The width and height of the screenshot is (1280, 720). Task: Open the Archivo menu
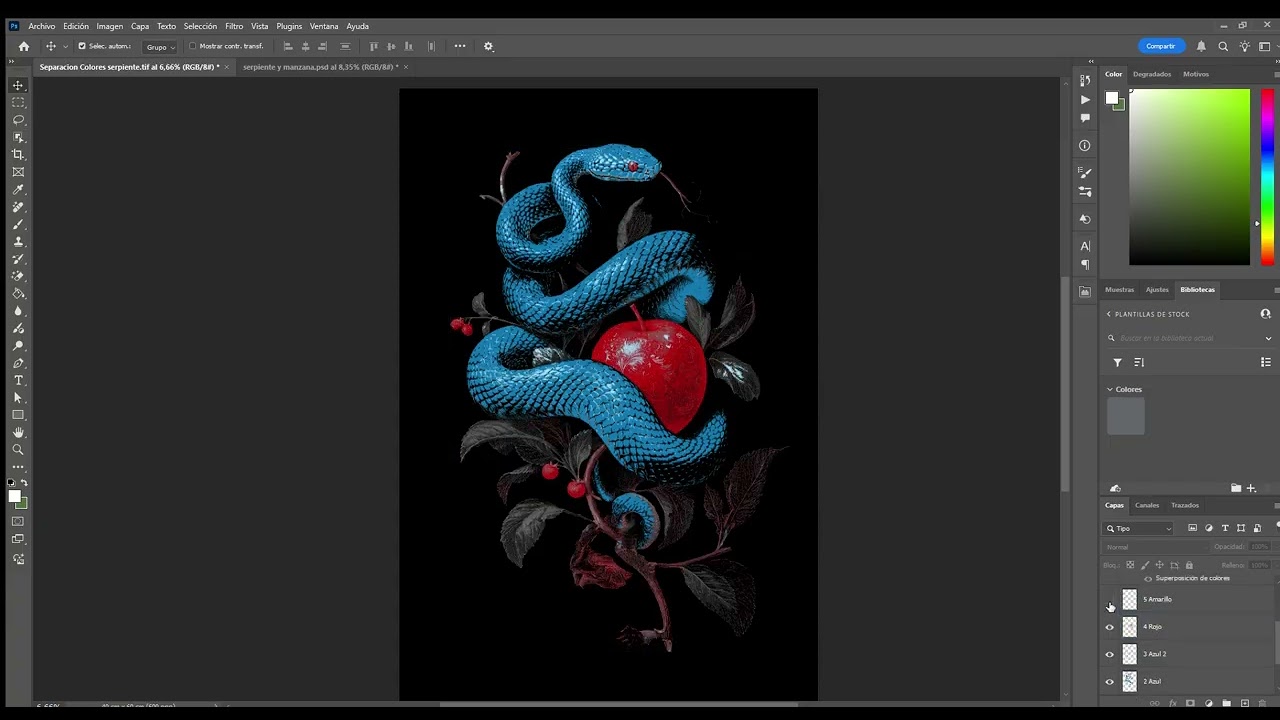[x=42, y=26]
